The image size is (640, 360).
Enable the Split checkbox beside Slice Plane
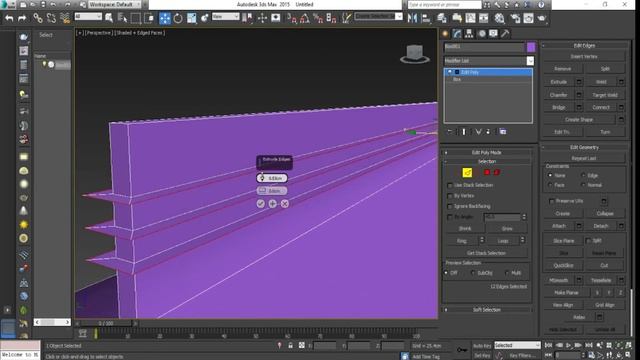(589, 241)
